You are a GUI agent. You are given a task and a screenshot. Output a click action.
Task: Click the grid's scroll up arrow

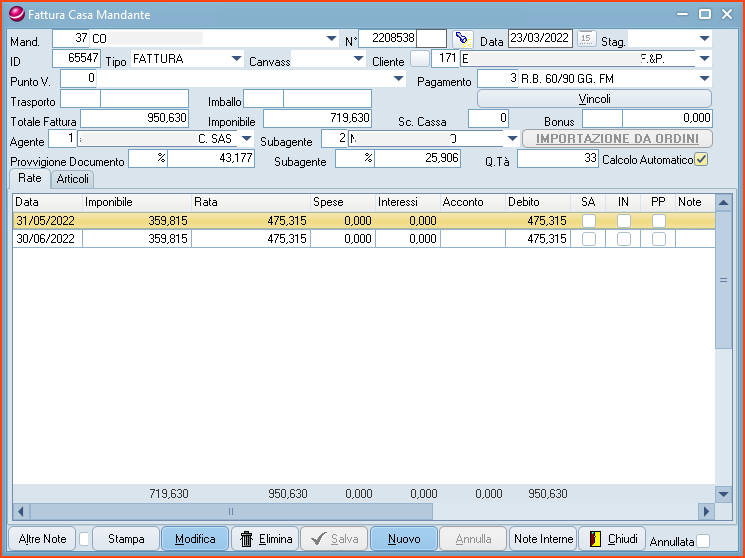(x=723, y=202)
